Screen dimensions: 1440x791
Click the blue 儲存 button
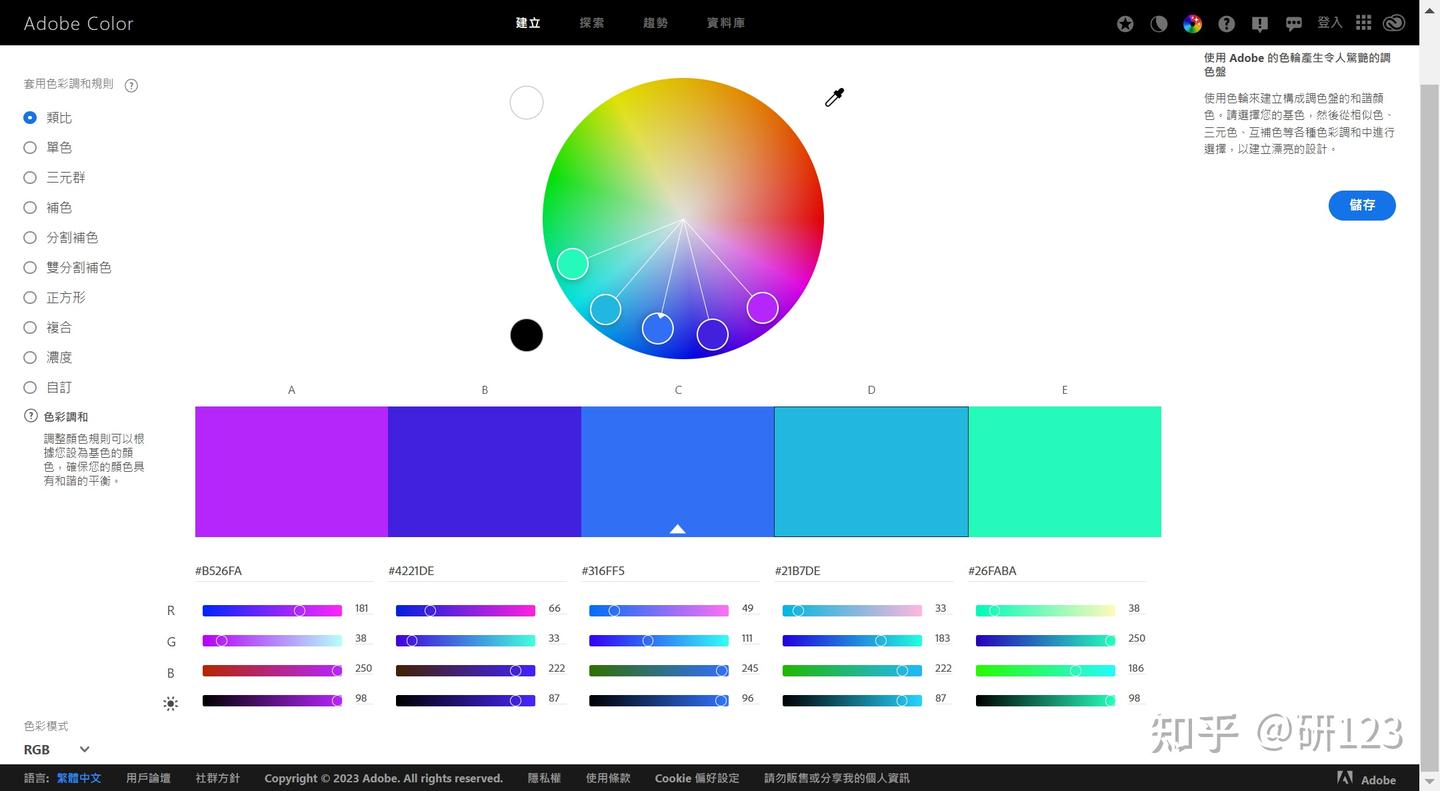coord(1362,205)
